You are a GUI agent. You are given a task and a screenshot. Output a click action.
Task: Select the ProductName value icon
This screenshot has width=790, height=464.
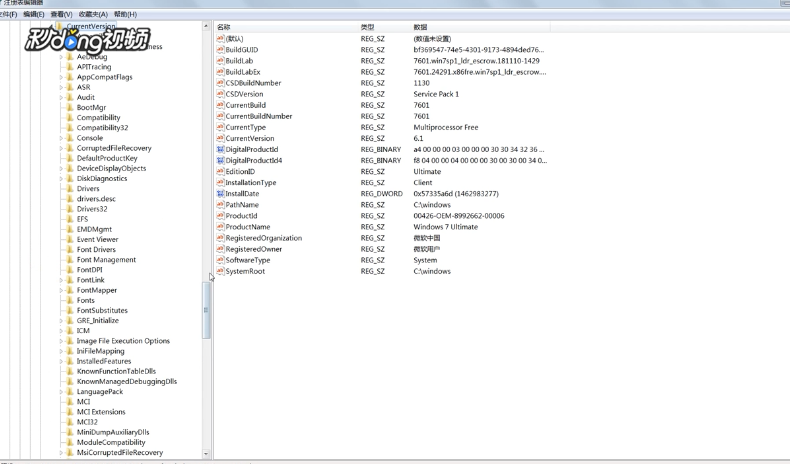(x=220, y=227)
